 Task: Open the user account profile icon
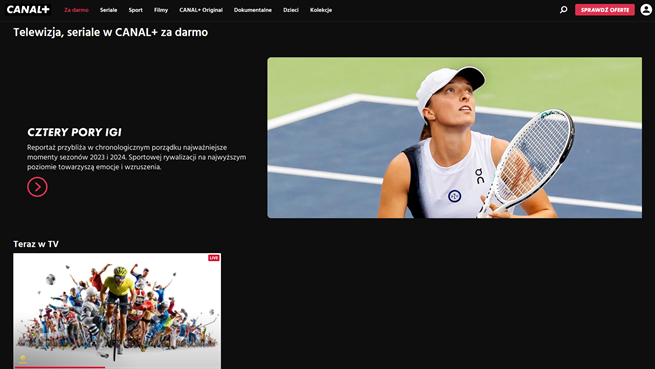(x=646, y=10)
